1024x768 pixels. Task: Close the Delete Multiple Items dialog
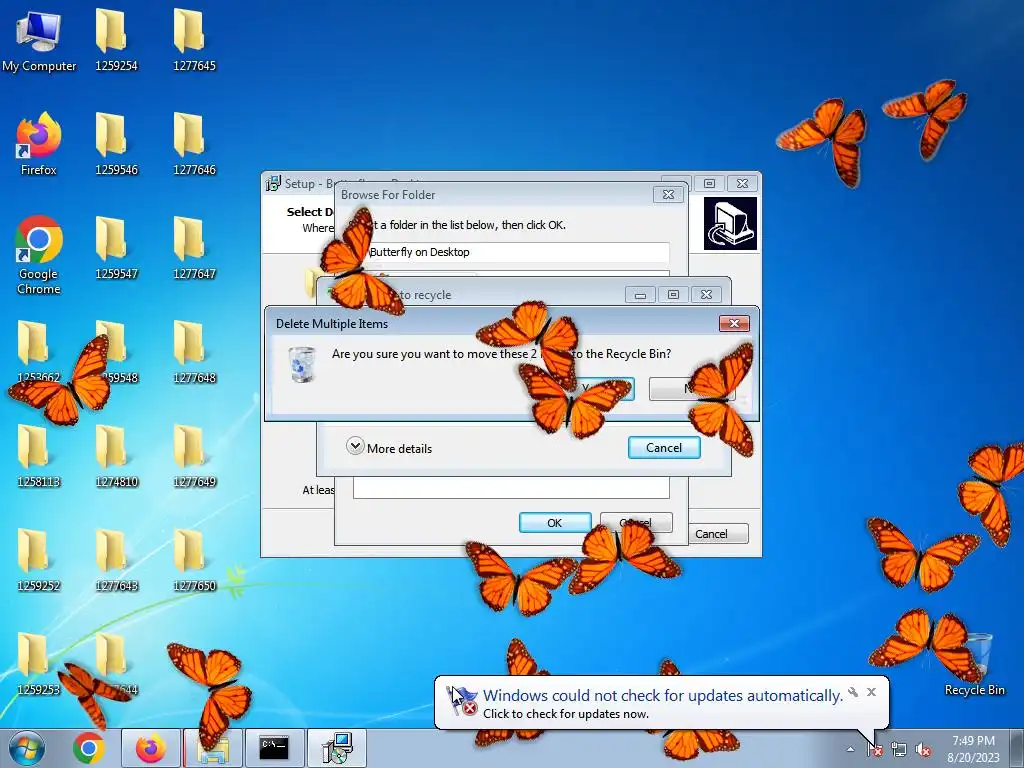click(734, 323)
